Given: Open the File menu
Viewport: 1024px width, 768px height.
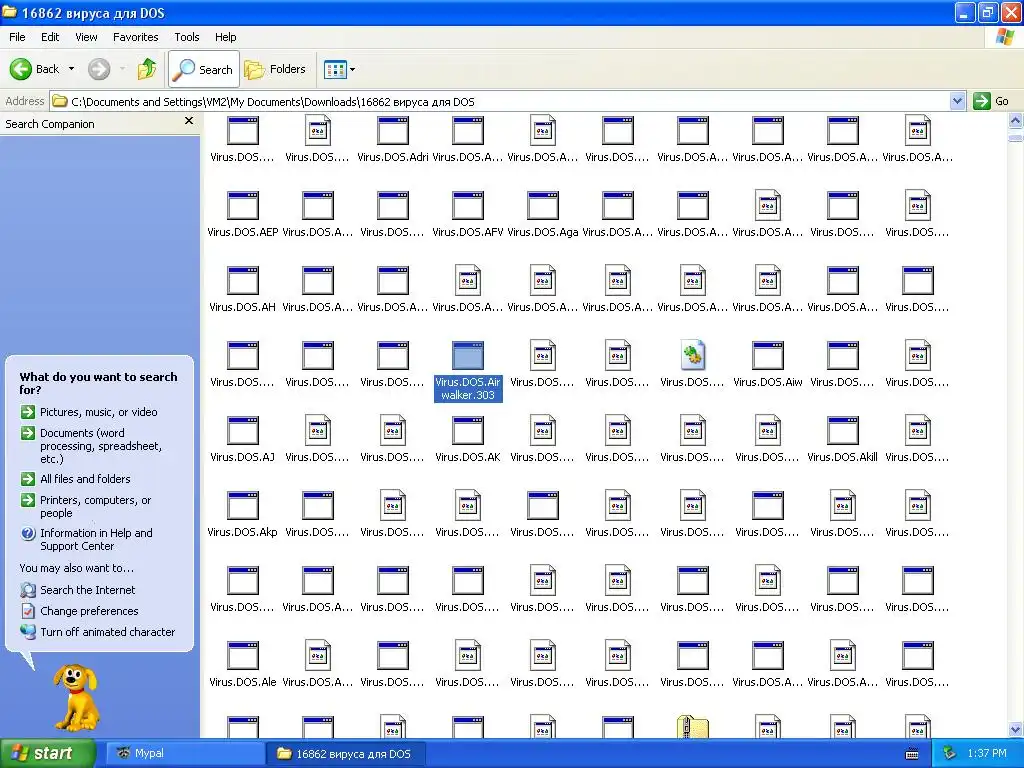Looking at the screenshot, I should pyautogui.click(x=17, y=37).
